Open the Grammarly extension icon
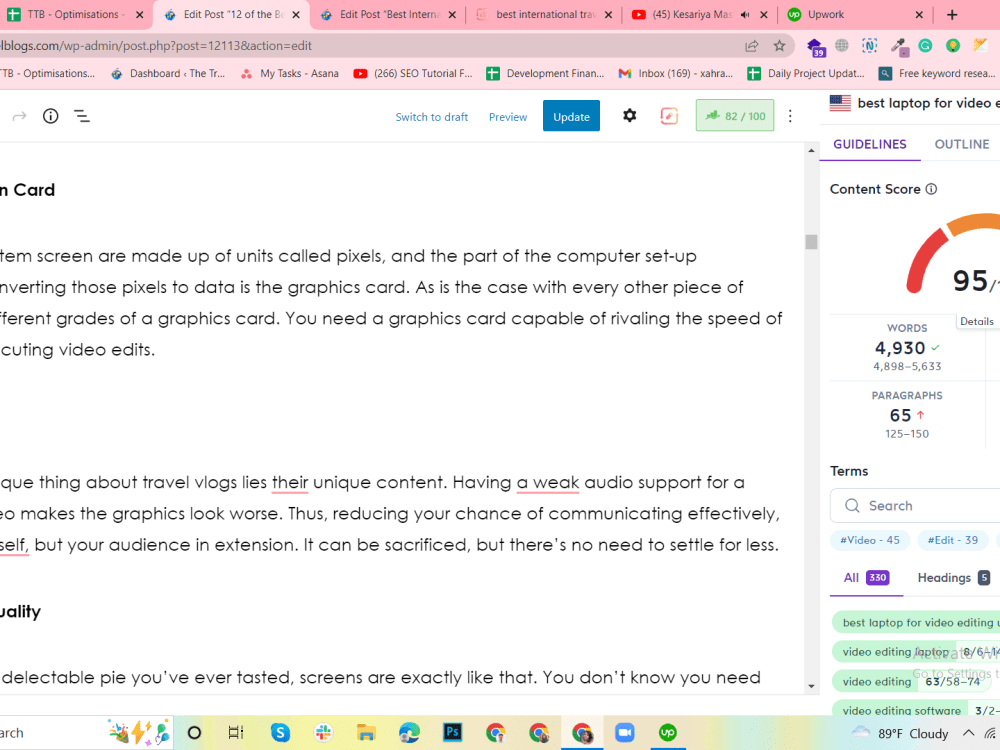 click(925, 45)
